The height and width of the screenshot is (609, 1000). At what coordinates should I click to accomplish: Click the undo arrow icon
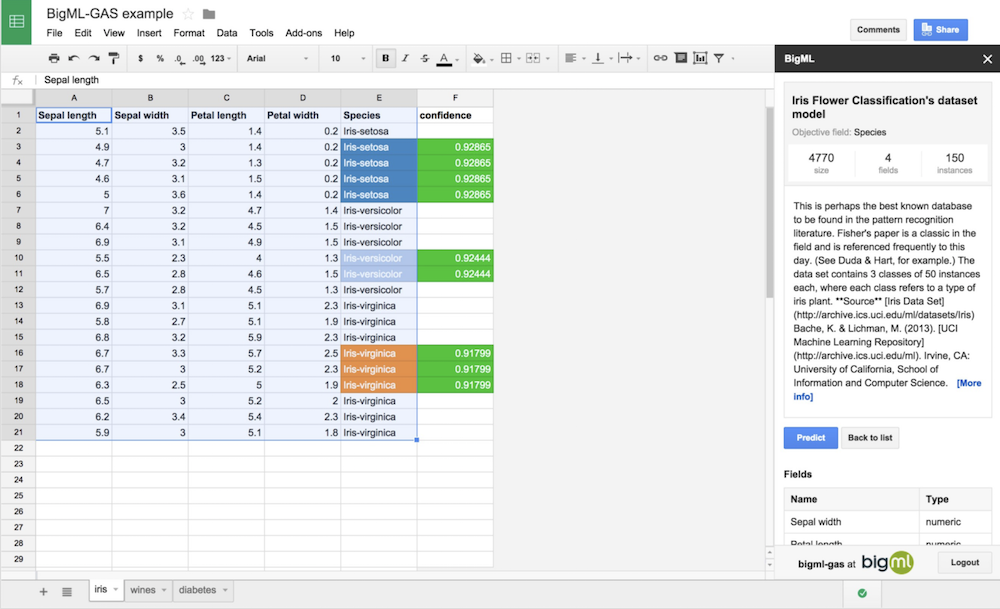pyautogui.click(x=74, y=59)
